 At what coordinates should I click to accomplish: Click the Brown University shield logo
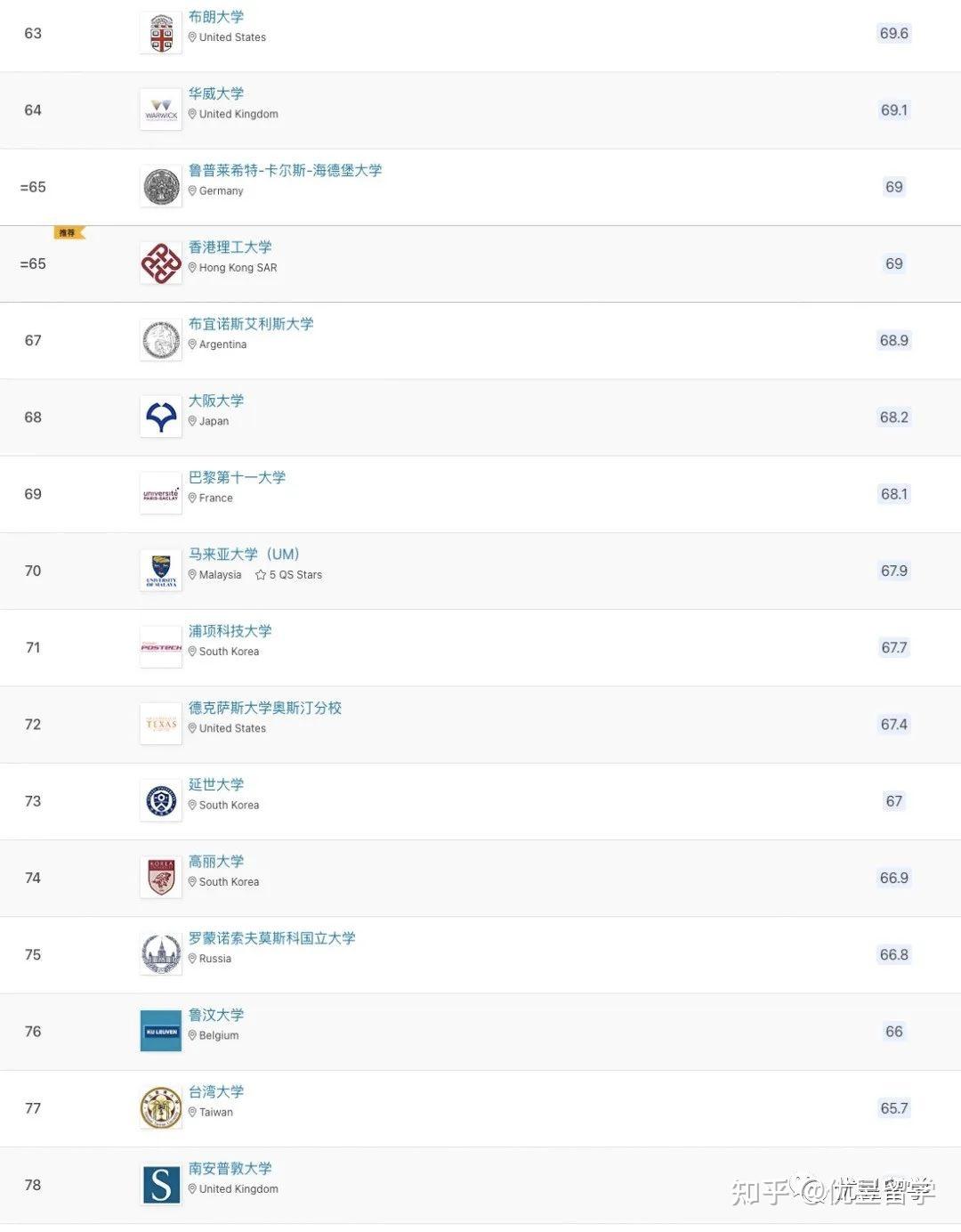[x=160, y=32]
